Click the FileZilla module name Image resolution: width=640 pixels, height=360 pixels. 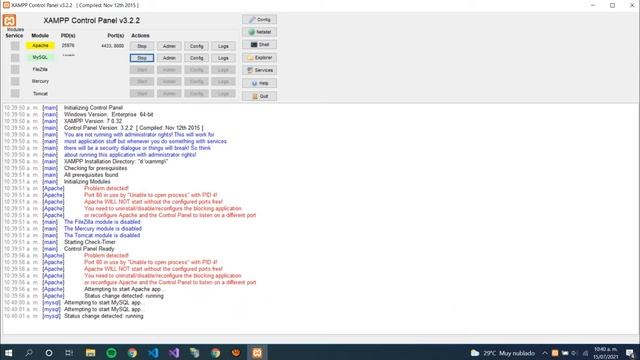40,69
